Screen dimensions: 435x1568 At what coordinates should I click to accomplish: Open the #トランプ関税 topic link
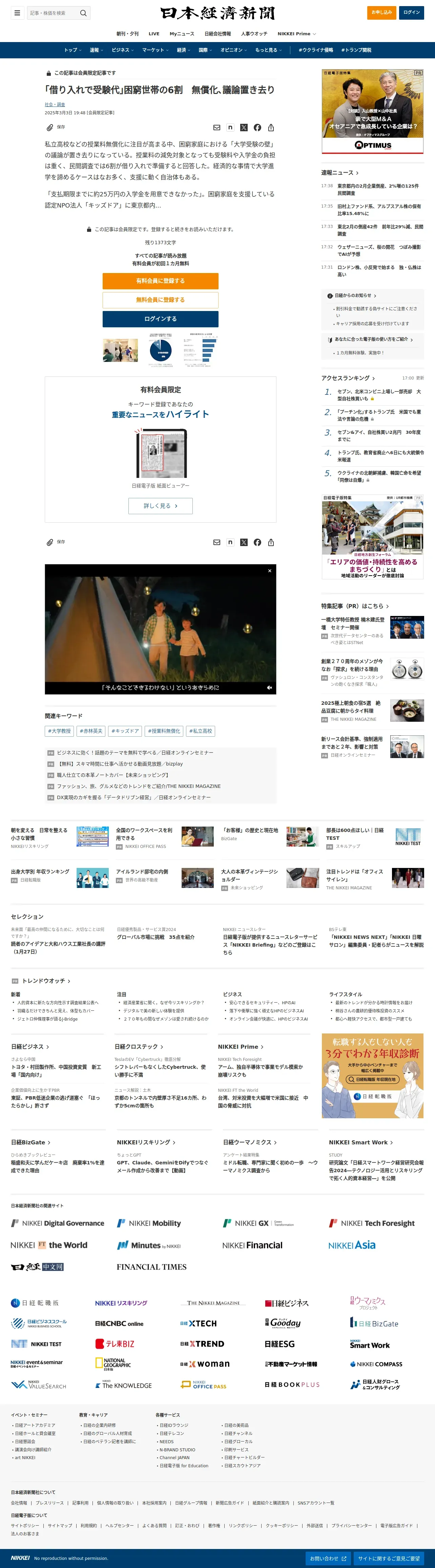[356, 50]
